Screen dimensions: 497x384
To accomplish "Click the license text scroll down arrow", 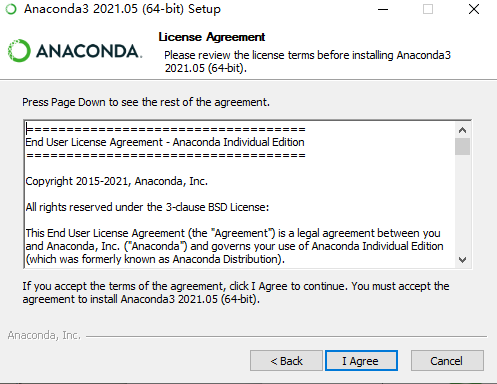I will pos(462,260).
